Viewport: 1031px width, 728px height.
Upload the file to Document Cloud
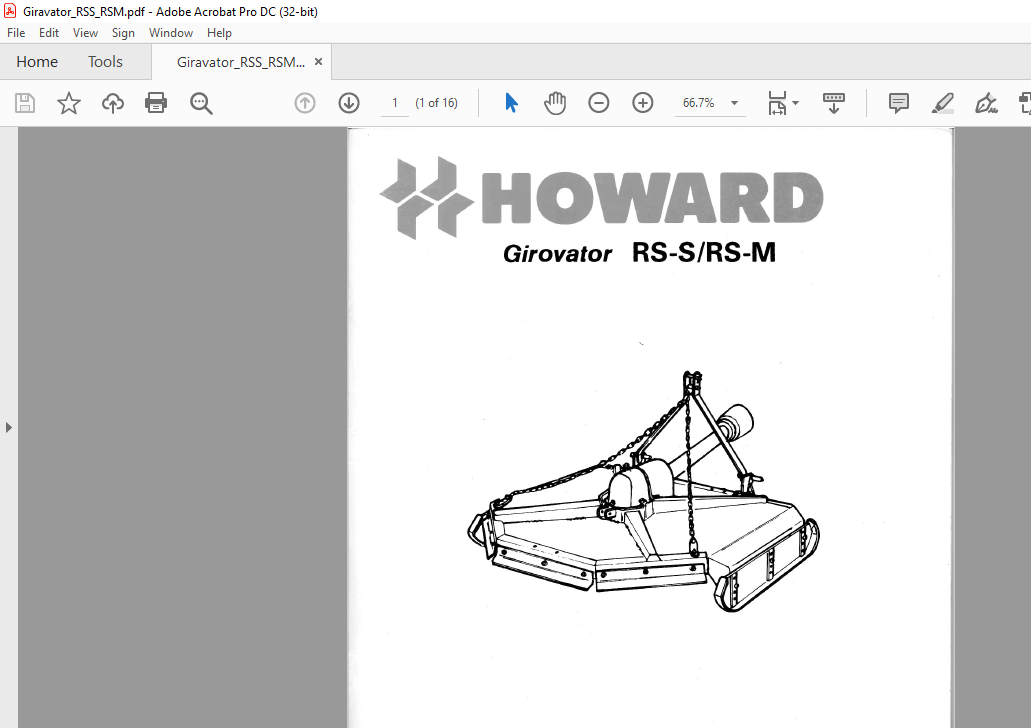pyautogui.click(x=112, y=103)
